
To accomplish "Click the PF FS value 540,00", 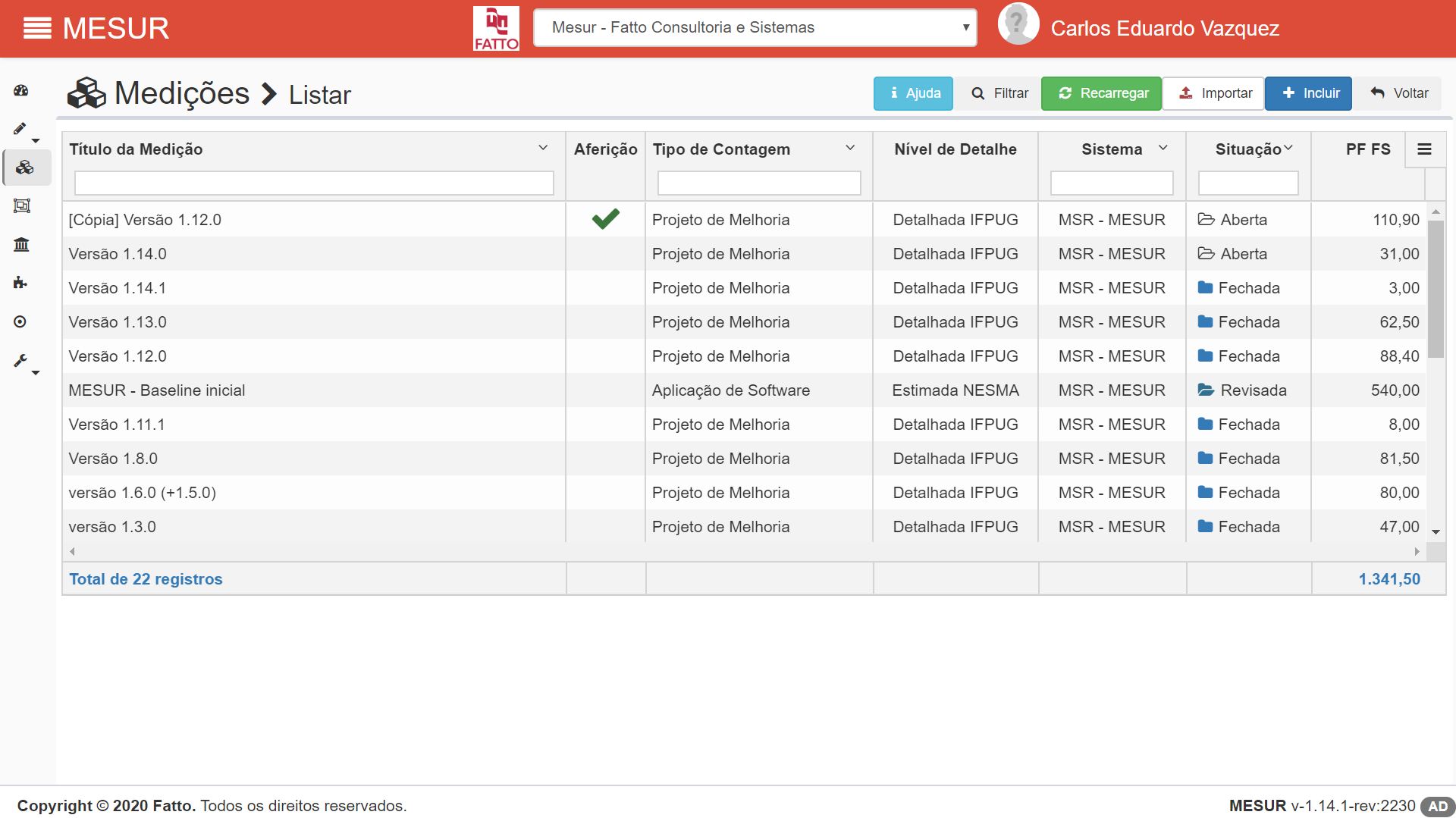I will click(1395, 390).
